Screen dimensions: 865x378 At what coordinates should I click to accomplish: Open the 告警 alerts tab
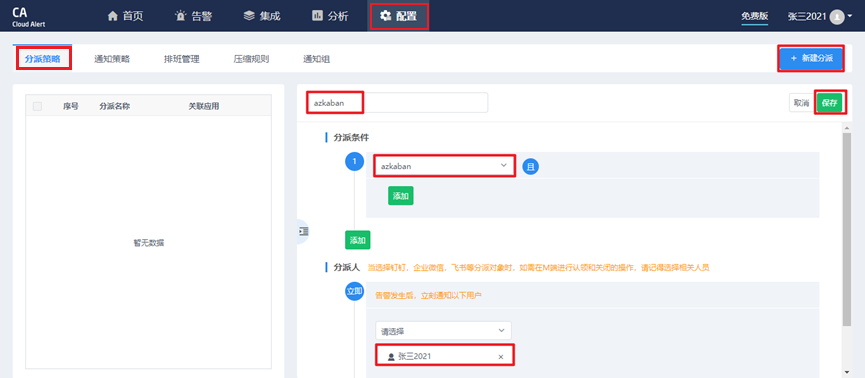click(194, 16)
